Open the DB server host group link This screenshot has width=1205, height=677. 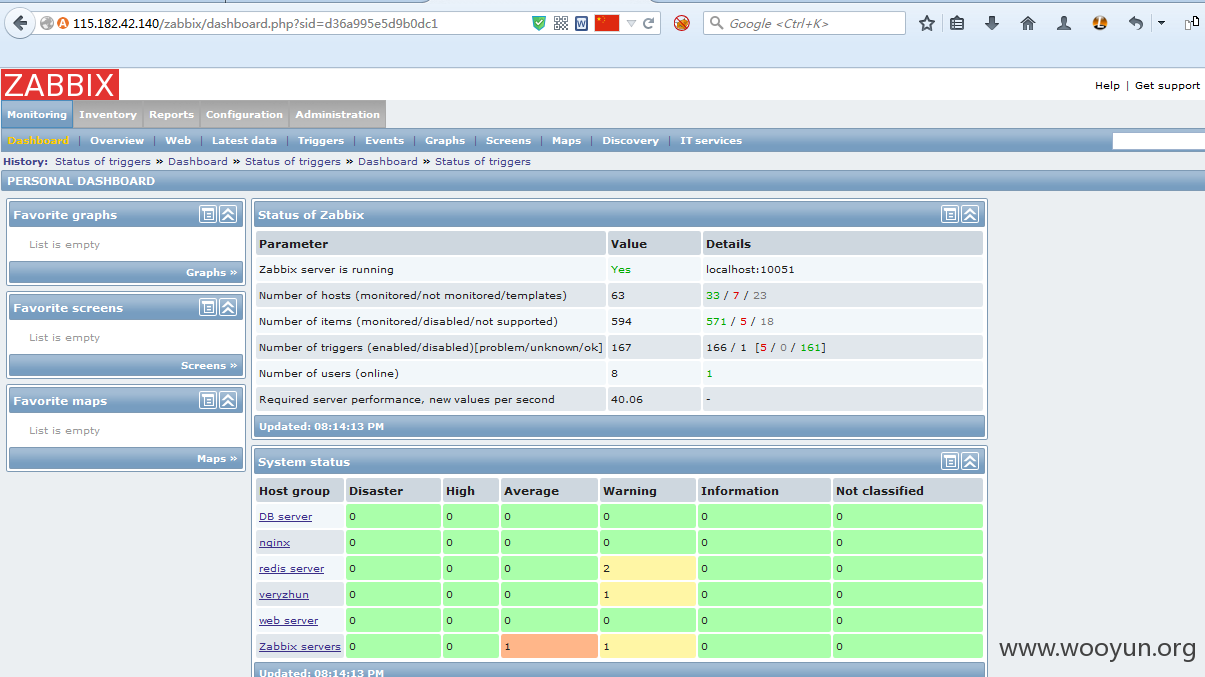[x=285, y=517]
